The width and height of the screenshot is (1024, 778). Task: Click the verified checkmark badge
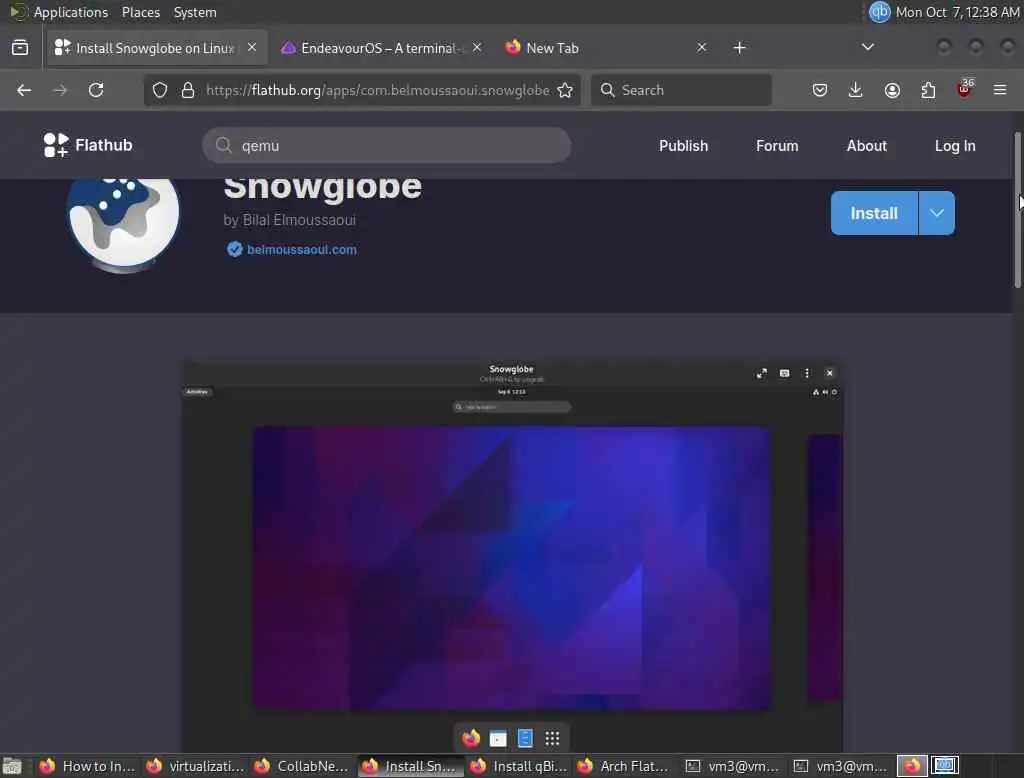[234, 249]
